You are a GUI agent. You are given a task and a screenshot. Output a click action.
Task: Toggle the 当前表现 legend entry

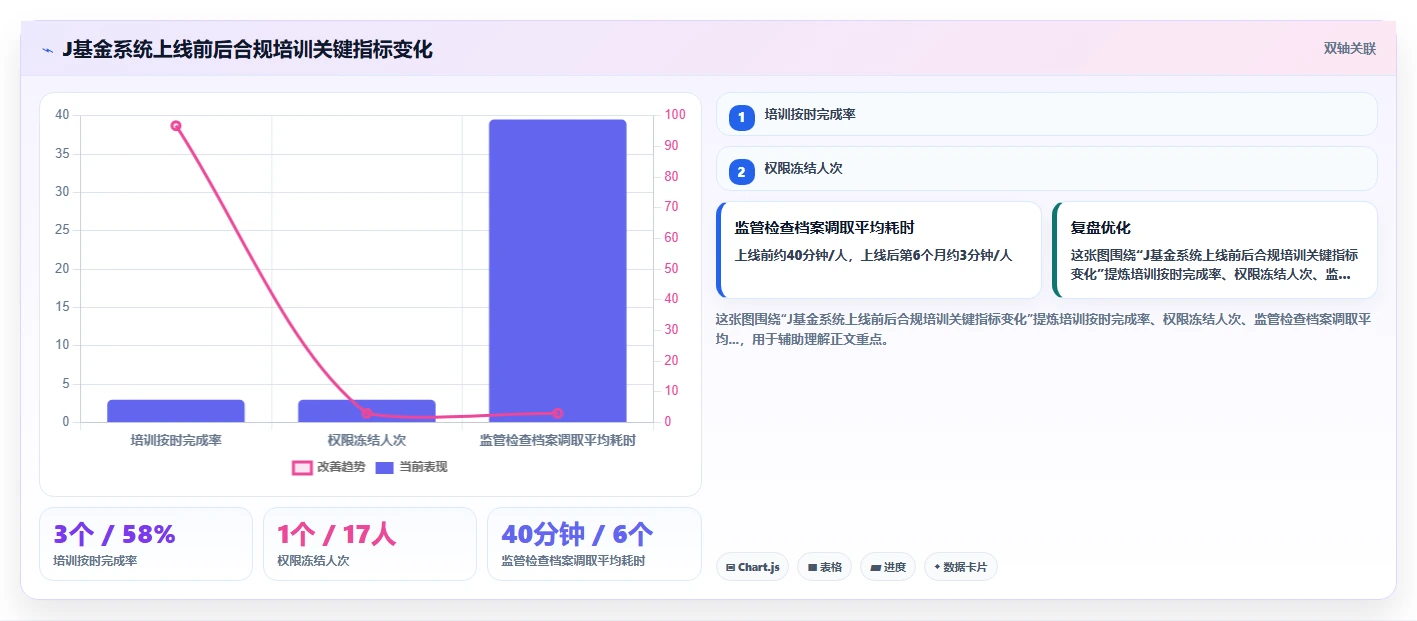411,467
